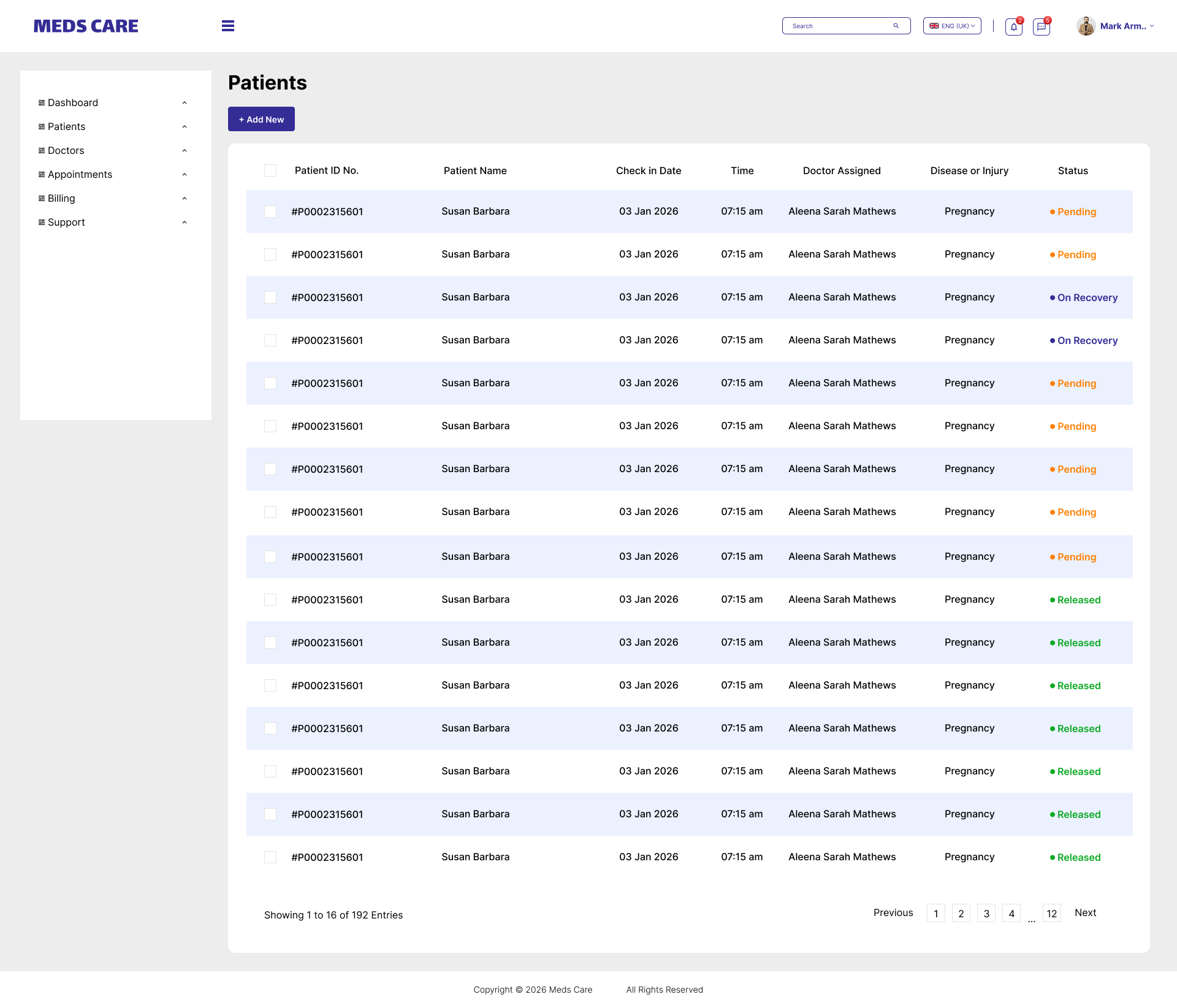Open the ENG (UK) language dropdown
Viewport: 1177px width, 1008px height.
click(x=951, y=26)
